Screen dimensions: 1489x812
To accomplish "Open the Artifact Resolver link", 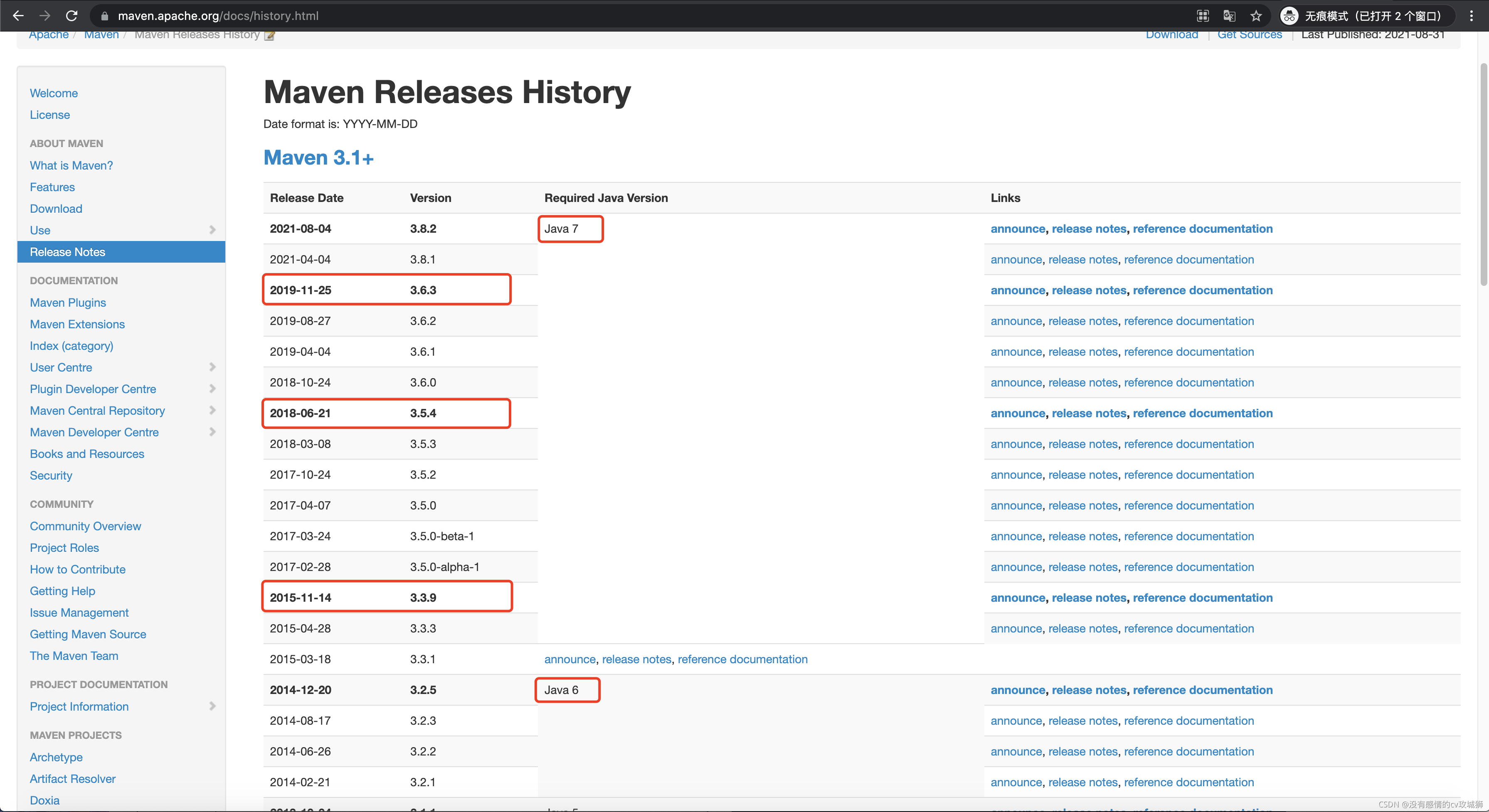I will coord(73,778).
